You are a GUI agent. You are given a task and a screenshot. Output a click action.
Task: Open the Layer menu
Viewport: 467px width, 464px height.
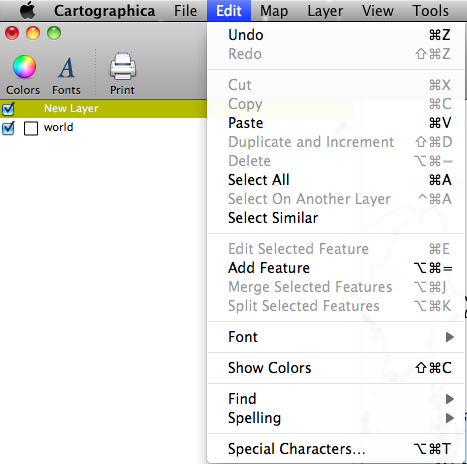pos(325,11)
